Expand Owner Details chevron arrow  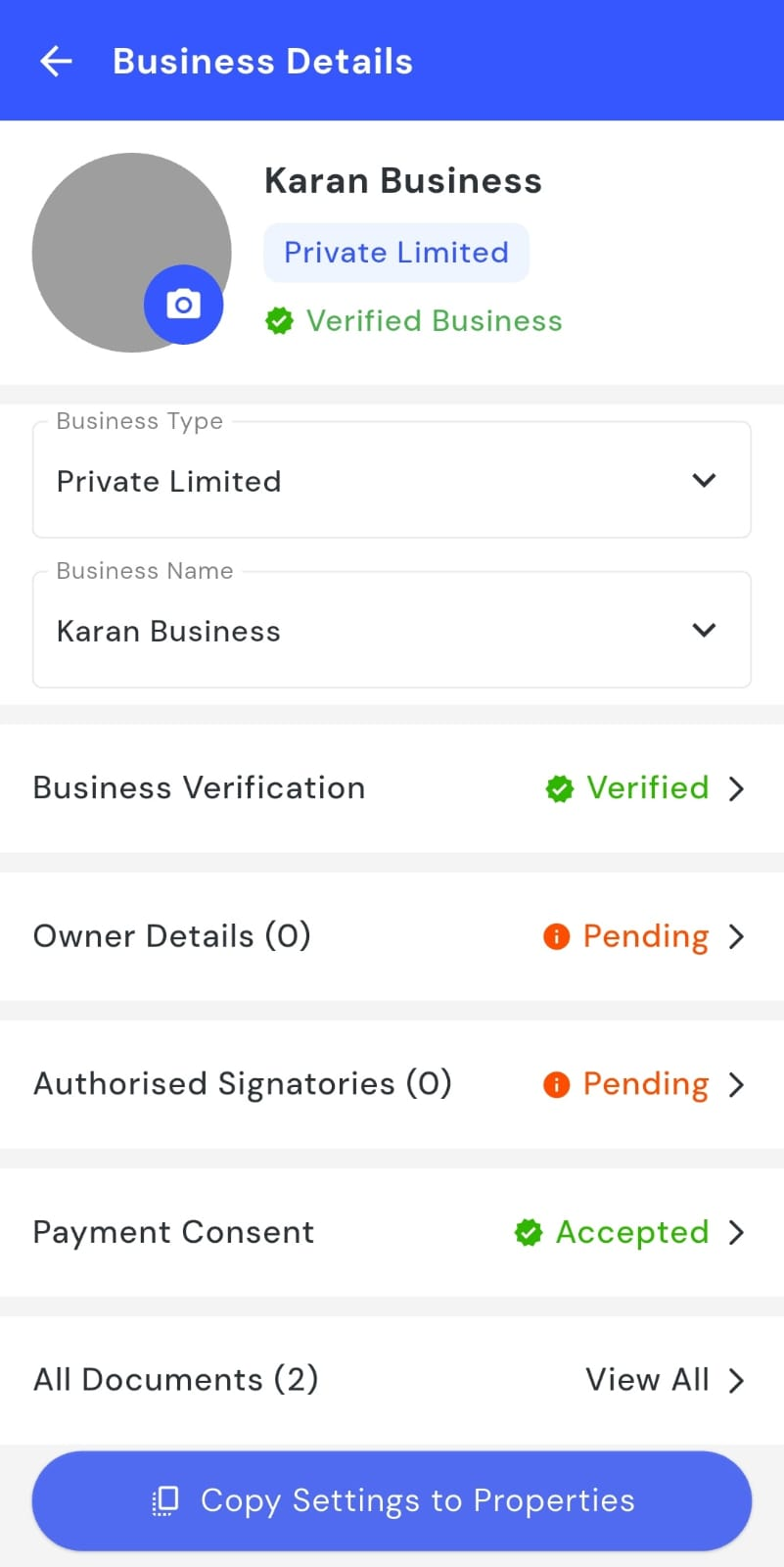pyautogui.click(x=737, y=936)
